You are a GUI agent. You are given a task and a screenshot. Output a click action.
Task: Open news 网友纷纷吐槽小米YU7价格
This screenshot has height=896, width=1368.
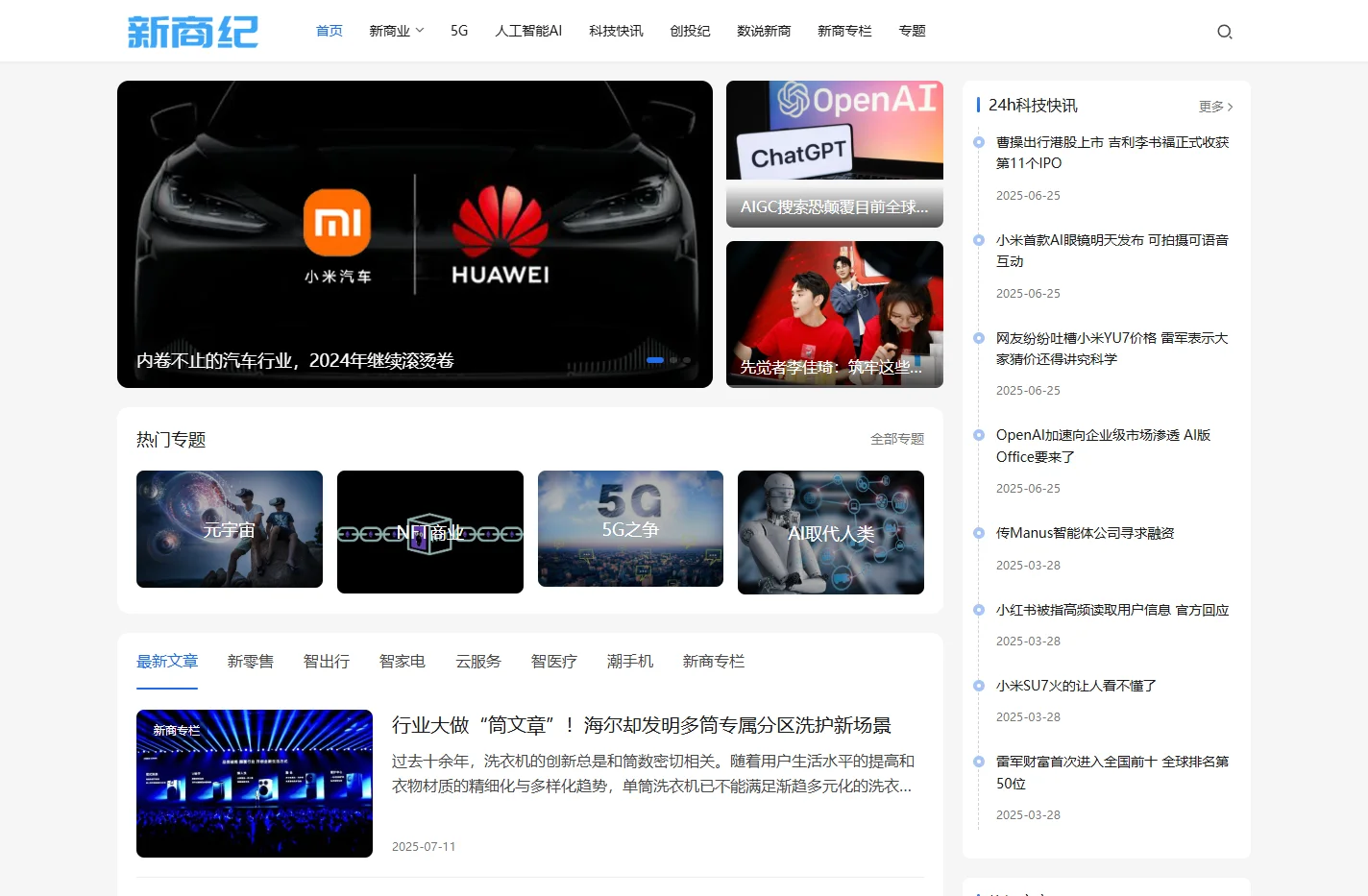1112,349
